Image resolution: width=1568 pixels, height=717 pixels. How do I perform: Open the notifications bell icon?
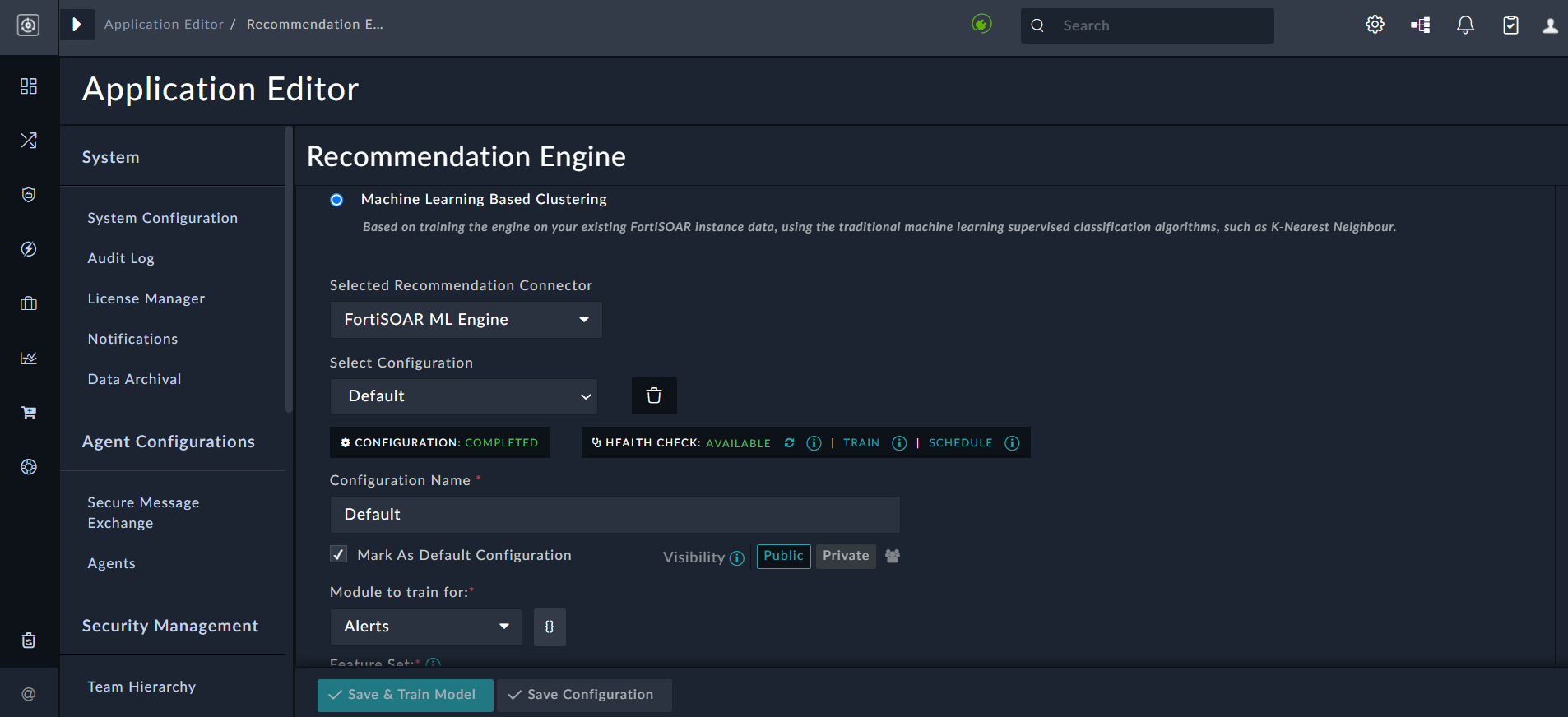click(1465, 25)
